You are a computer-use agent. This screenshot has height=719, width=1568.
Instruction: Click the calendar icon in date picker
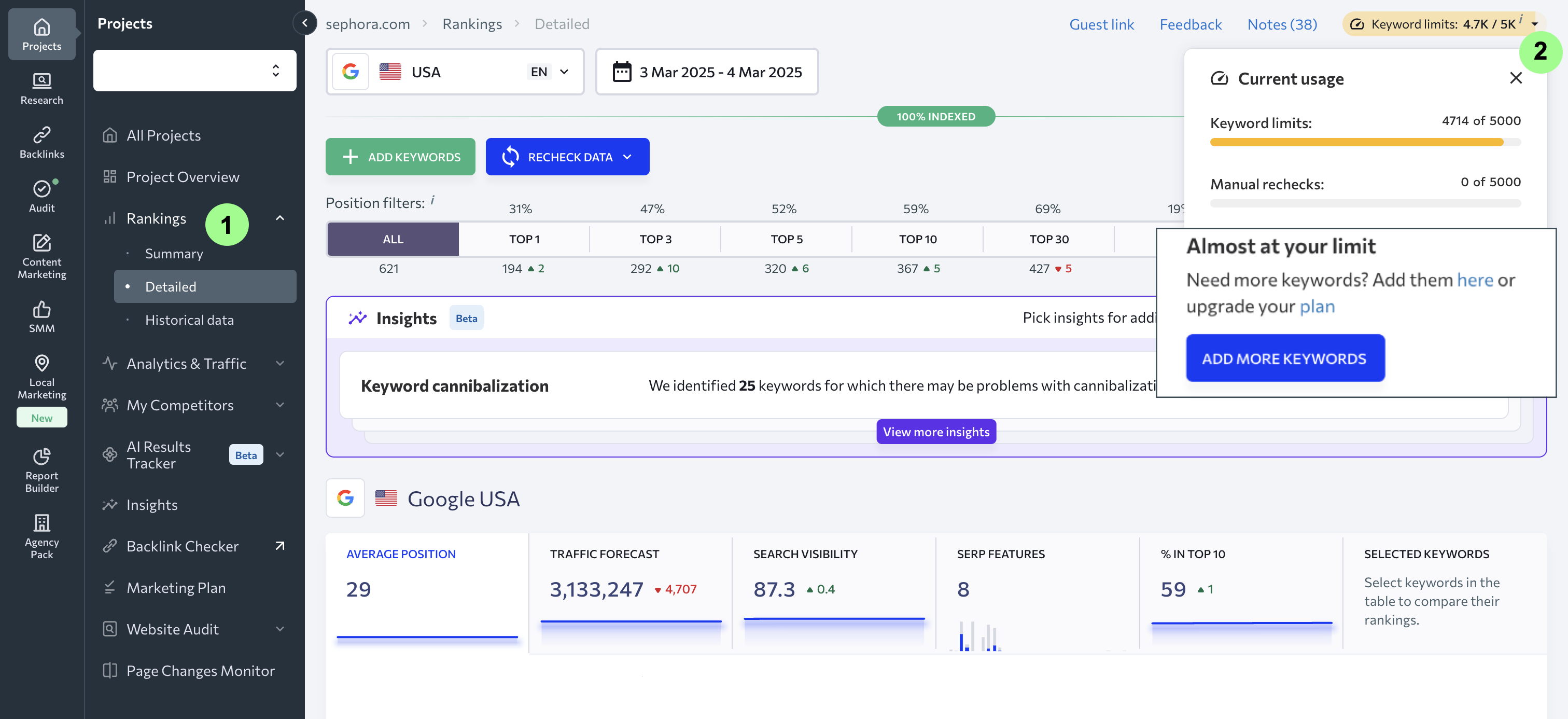[622, 72]
